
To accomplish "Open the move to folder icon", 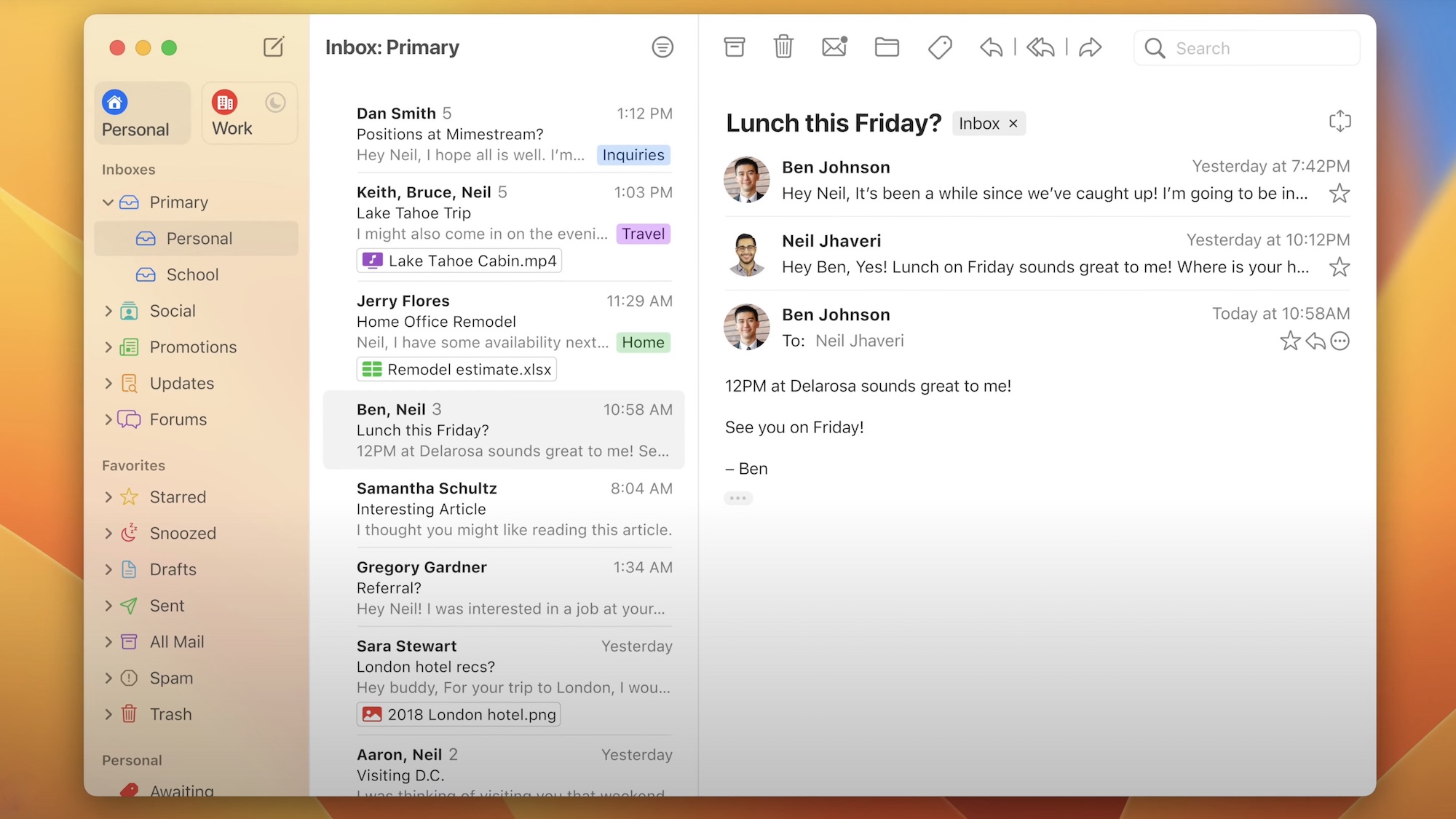I will pyautogui.click(x=887, y=47).
